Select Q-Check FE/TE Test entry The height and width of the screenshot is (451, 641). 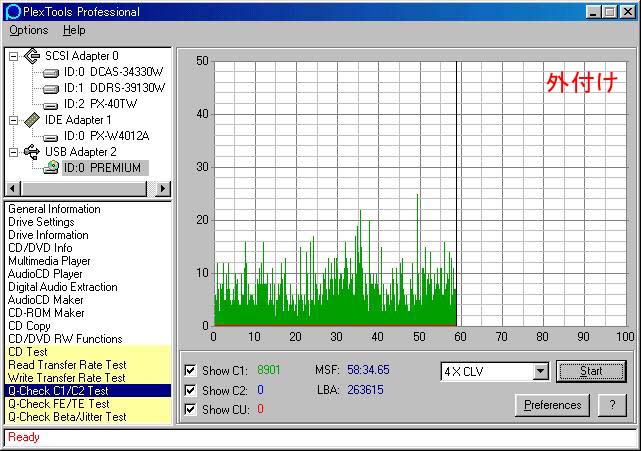[x=88, y=404]
